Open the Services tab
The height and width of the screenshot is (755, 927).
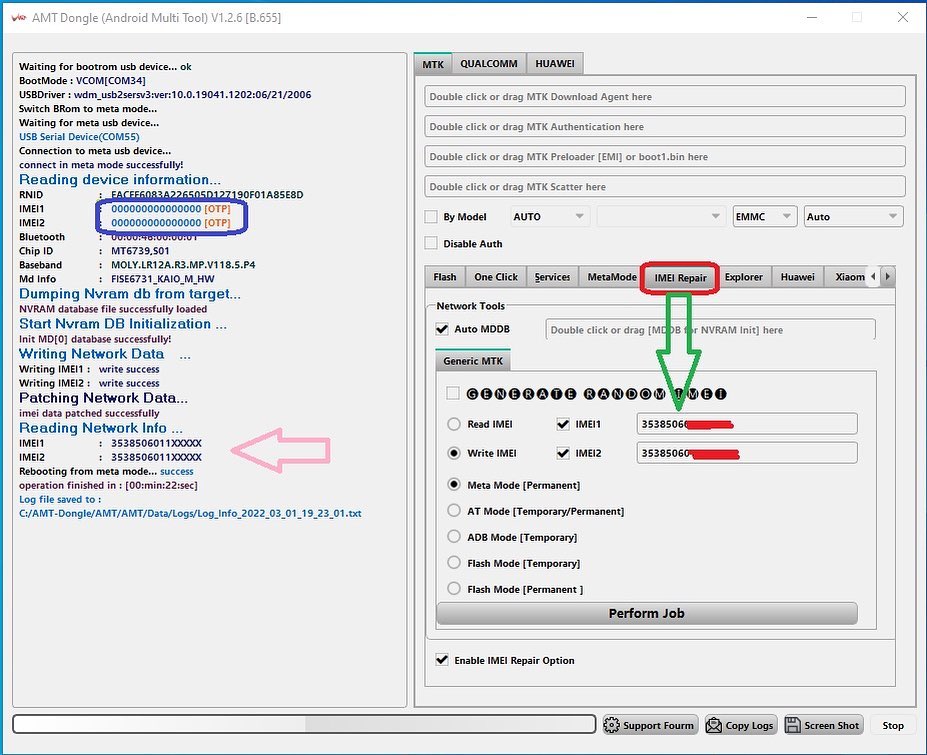point(552,277)
